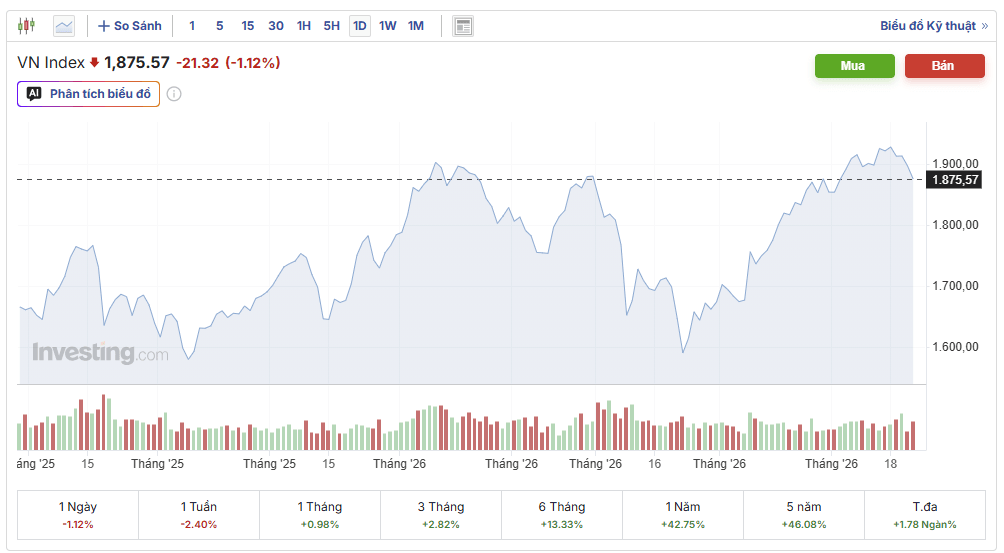Select the 1D timeframe
This screenshot has width=1004, height=553.
(x=360, y=26)
